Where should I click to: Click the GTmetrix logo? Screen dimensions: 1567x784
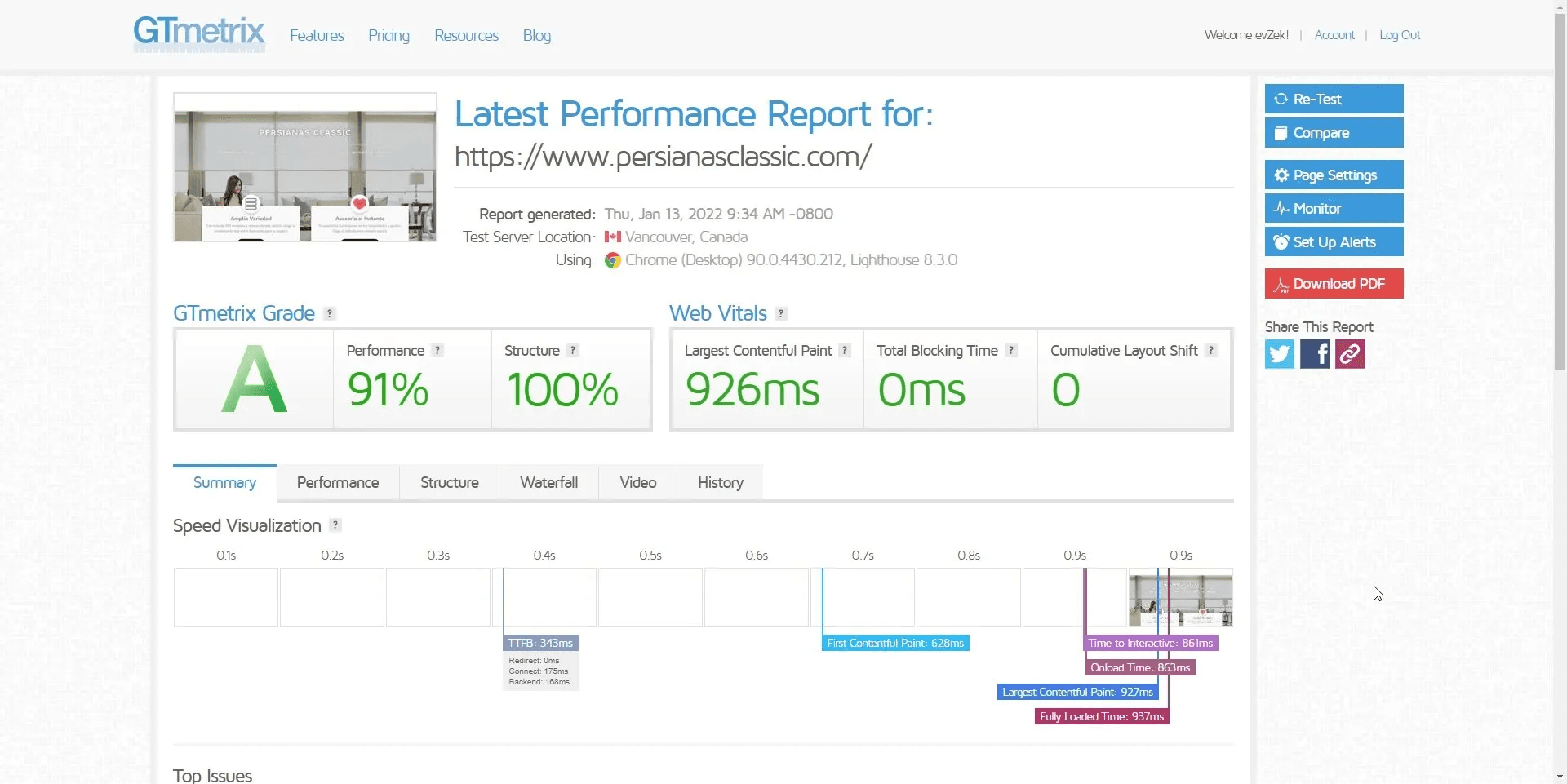pos(198,34)
